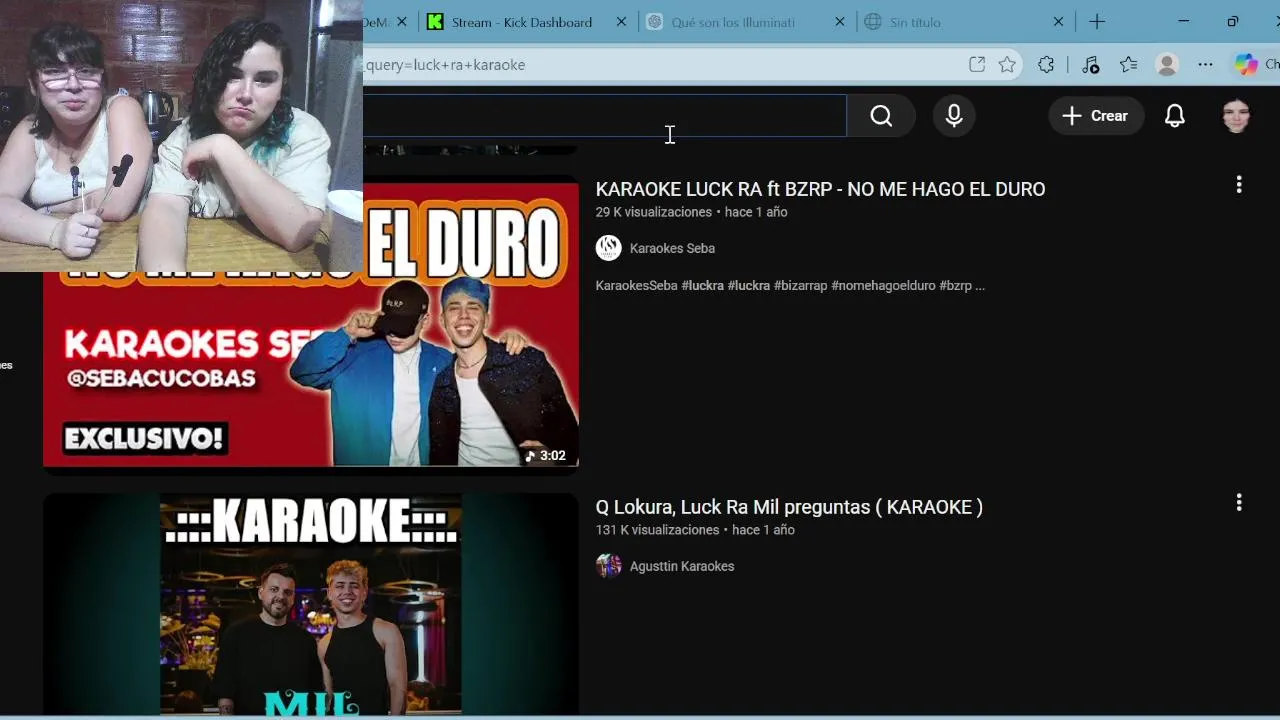Click the 3:02 duration badge

[546, 456]
